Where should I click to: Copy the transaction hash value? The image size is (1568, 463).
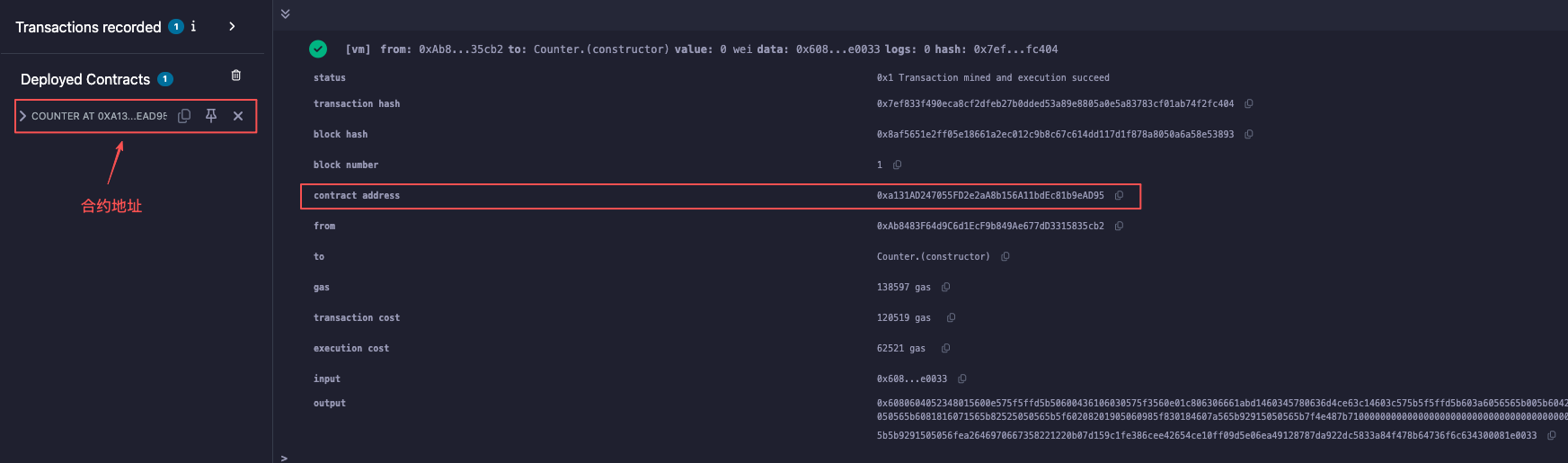pyautogui.click(x=1249, y=104)
